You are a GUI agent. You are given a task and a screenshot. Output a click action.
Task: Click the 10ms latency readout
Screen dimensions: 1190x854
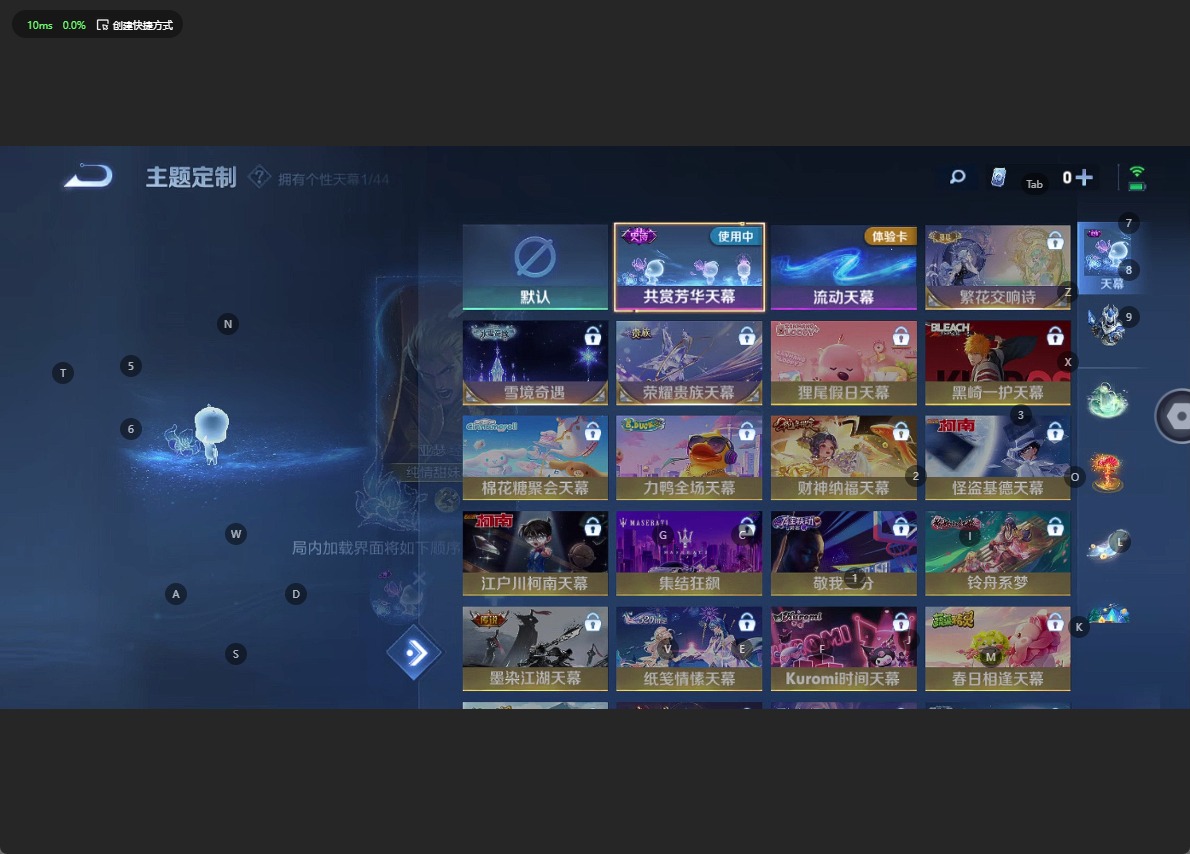[39, 25]
